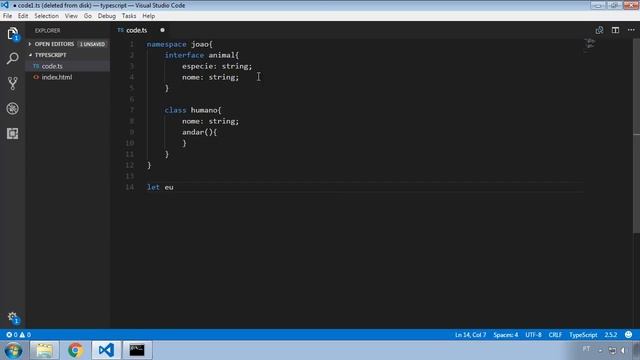Viewport: 640px width, 360px height.
Task: Click on 'class humano{' line
Action: pyautogui.click(x=193, y=110)
